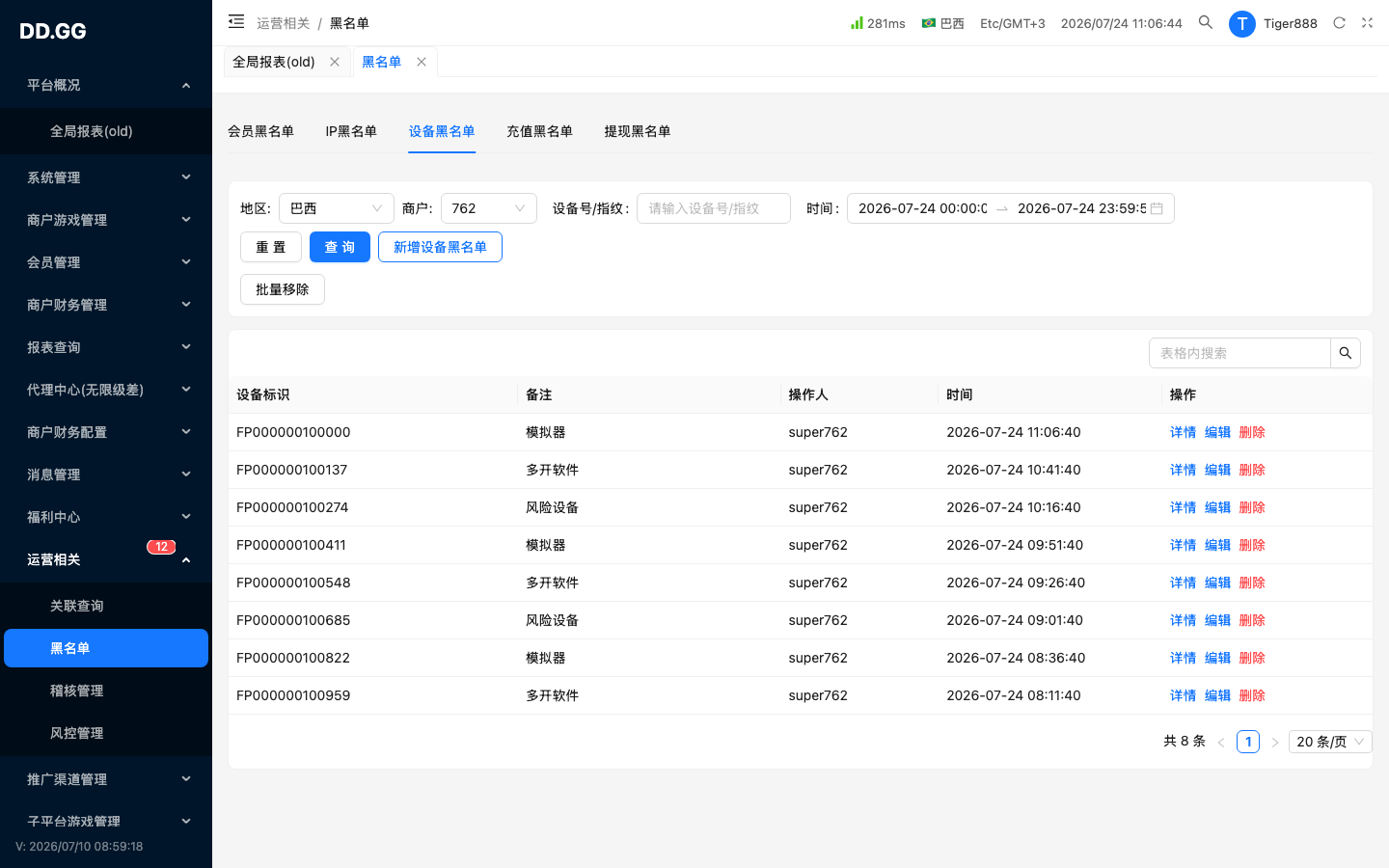The image size is (1389, 868).
Task: Go to previous page arrow
Action: point(1221,742)
